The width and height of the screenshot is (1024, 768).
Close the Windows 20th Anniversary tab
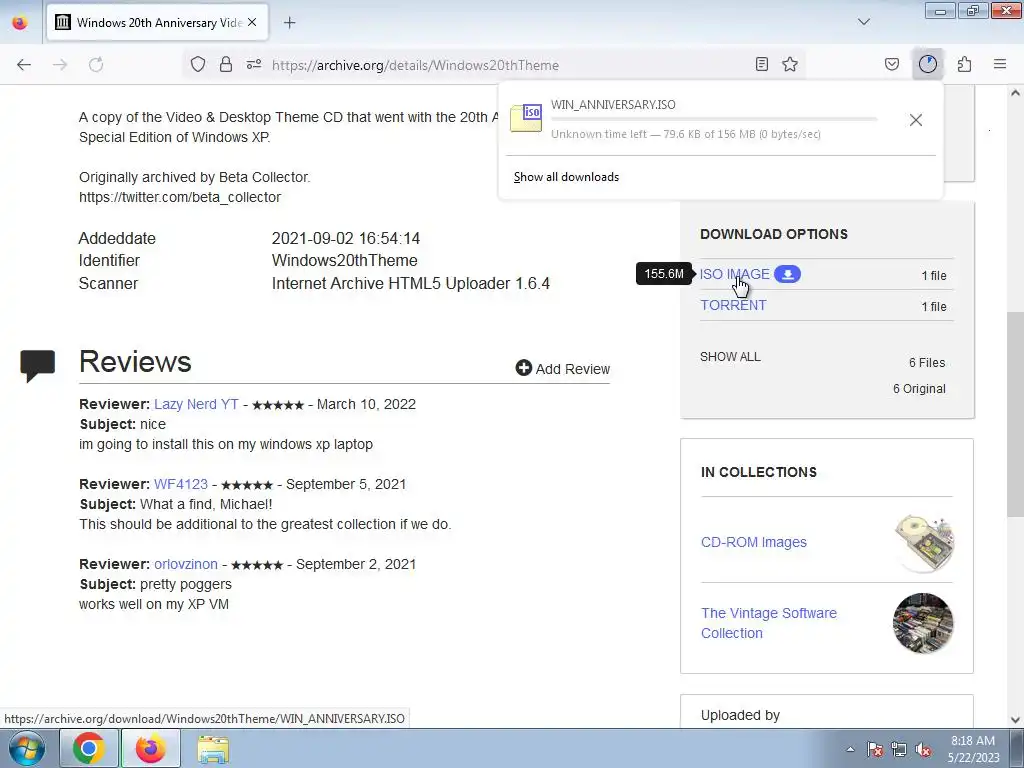tap(252, 23)
